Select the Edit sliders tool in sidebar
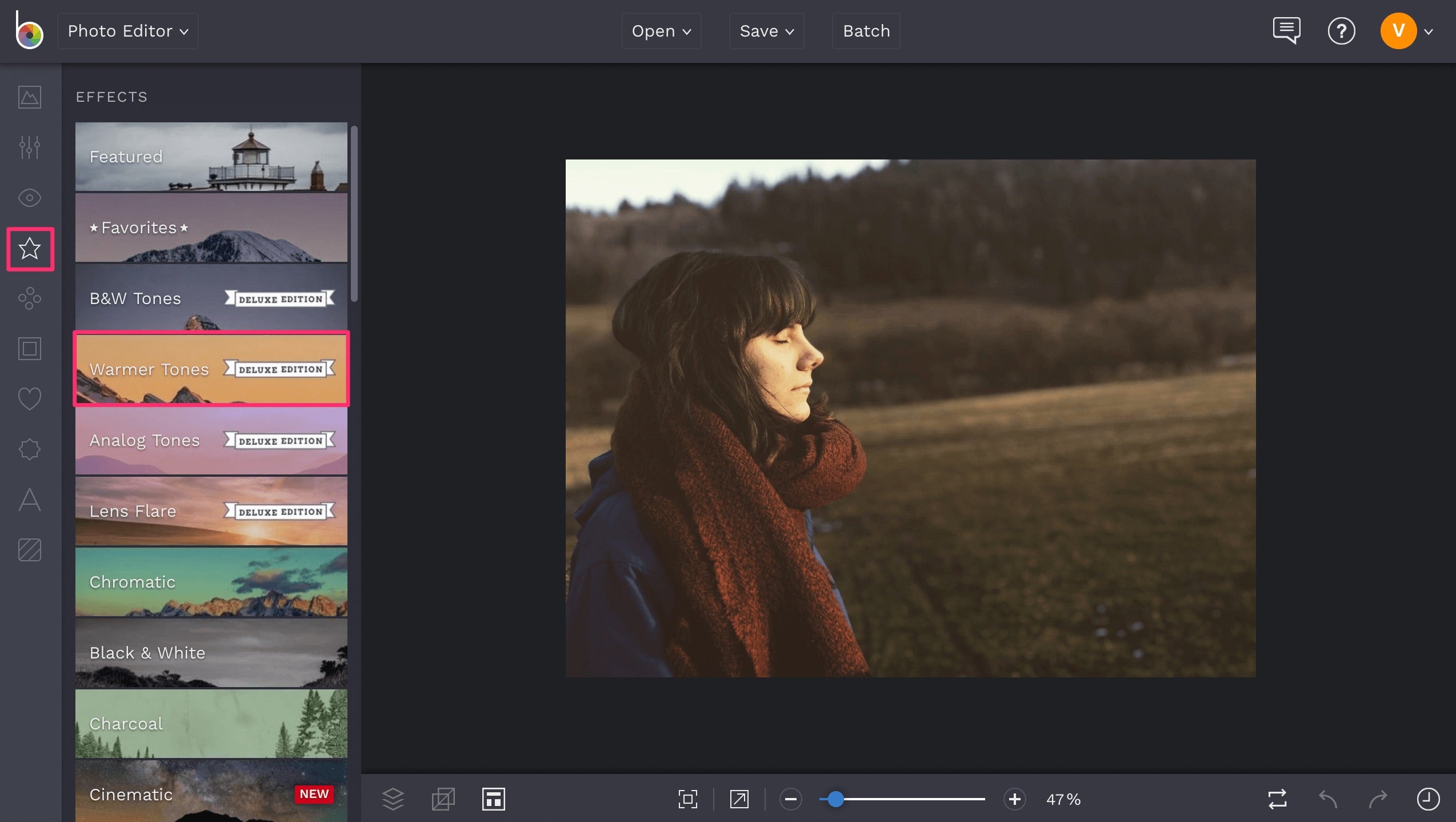This screenshot has width=1456, height=822. point(29,147)
